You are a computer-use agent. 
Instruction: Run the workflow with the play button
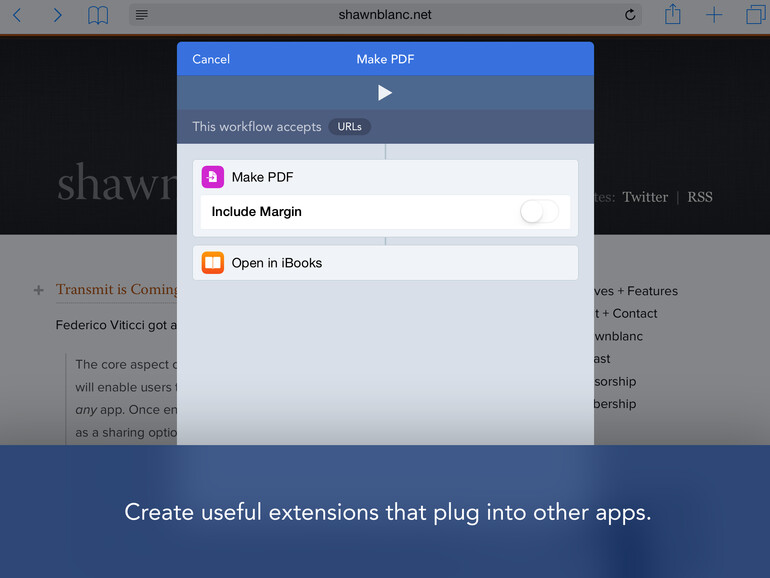pyautogui.click(x=385, y=93)
